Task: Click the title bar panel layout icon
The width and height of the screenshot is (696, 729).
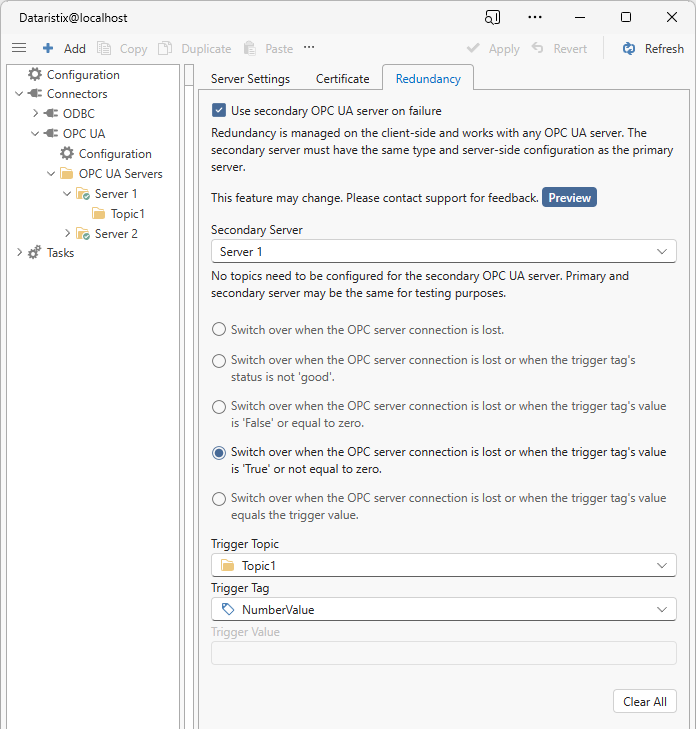Action: [x=492, y=17]
